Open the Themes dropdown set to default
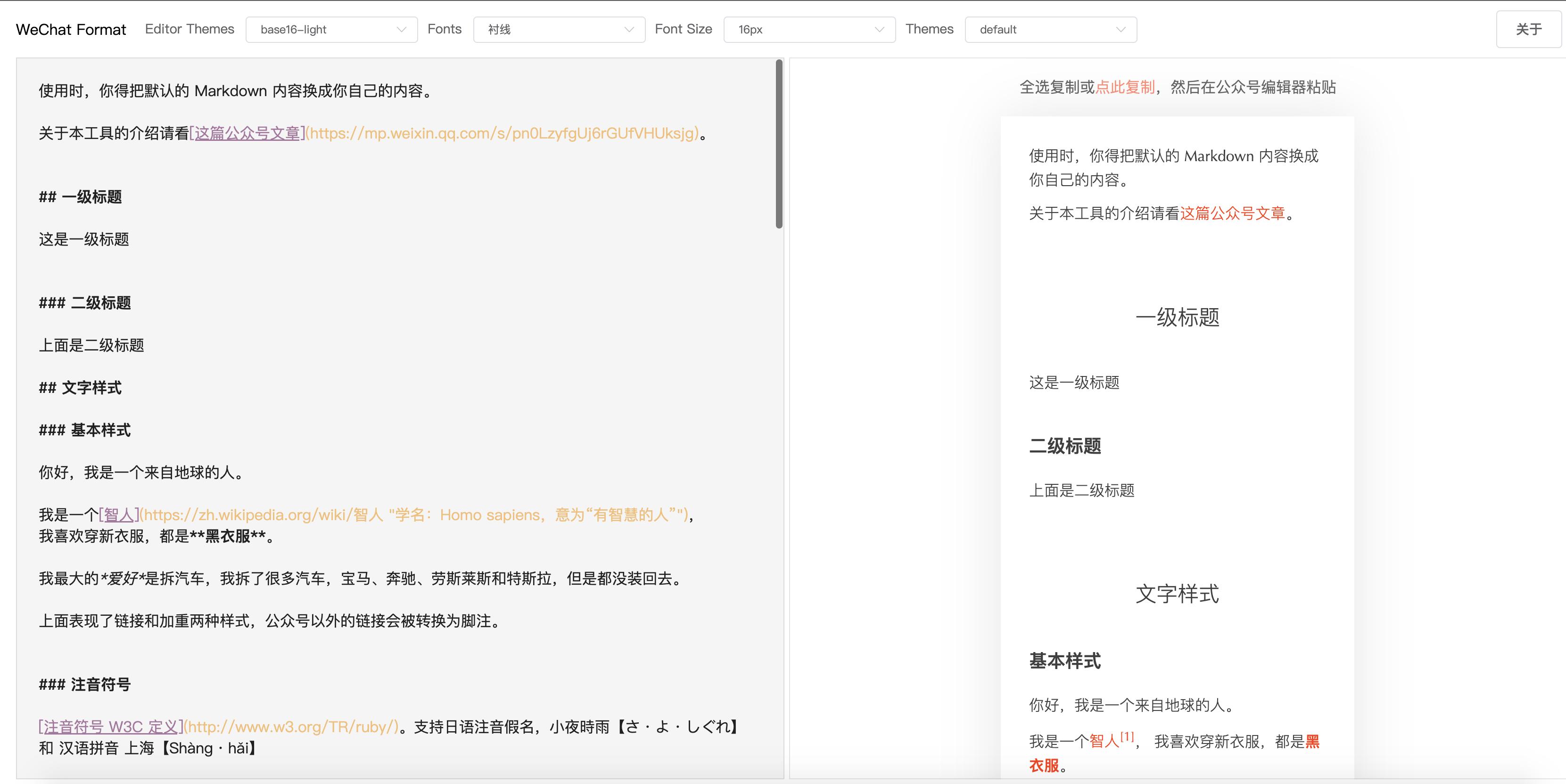The image size is (1566, 784). click(x=1050, y=29)
